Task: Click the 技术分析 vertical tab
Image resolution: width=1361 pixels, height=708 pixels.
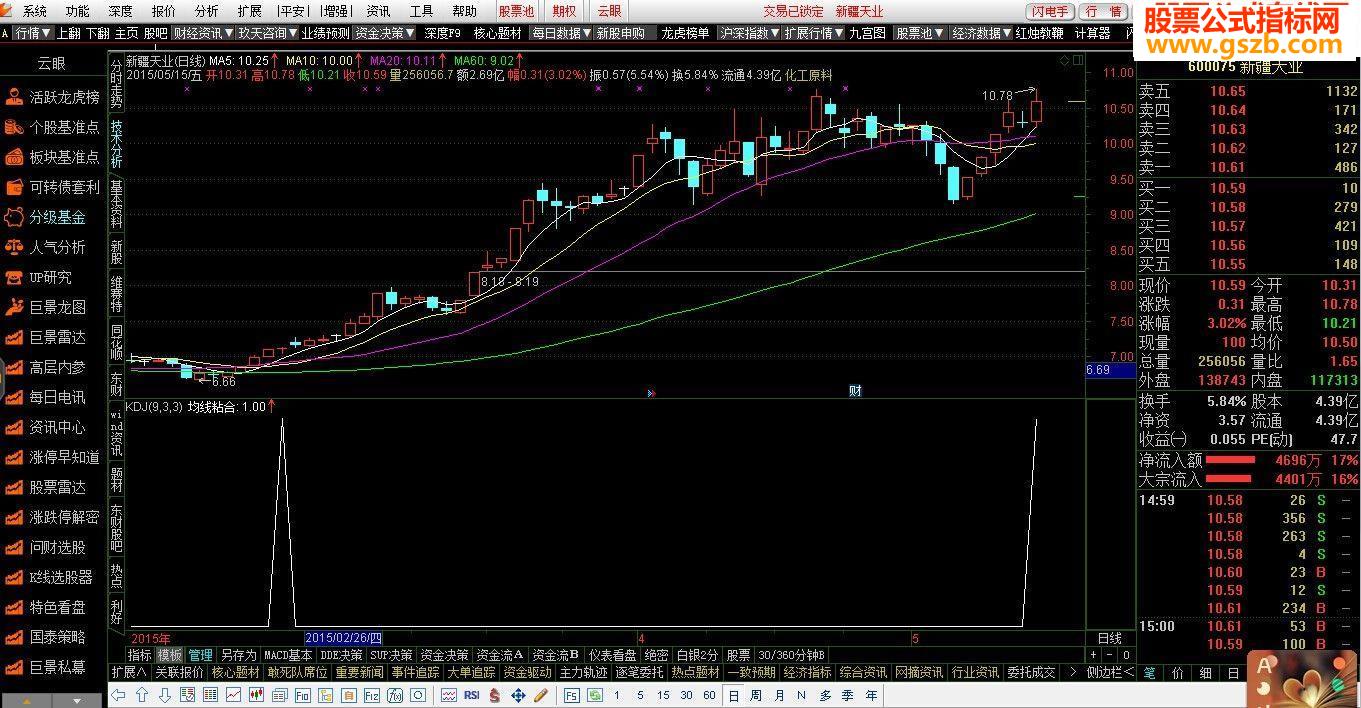Action: click(x=117, y=144)
